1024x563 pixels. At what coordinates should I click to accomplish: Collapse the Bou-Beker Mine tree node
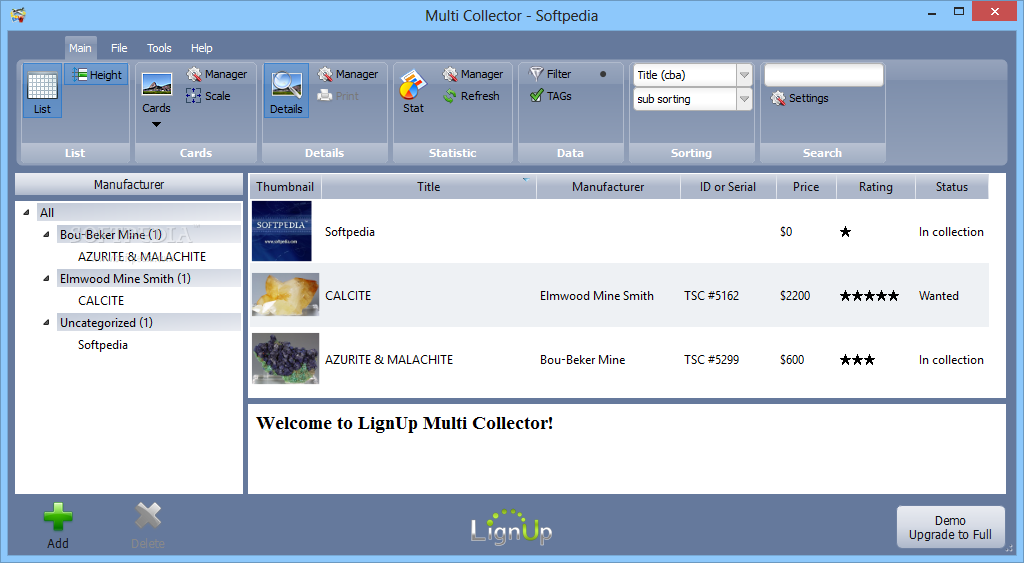pos(46,234)
